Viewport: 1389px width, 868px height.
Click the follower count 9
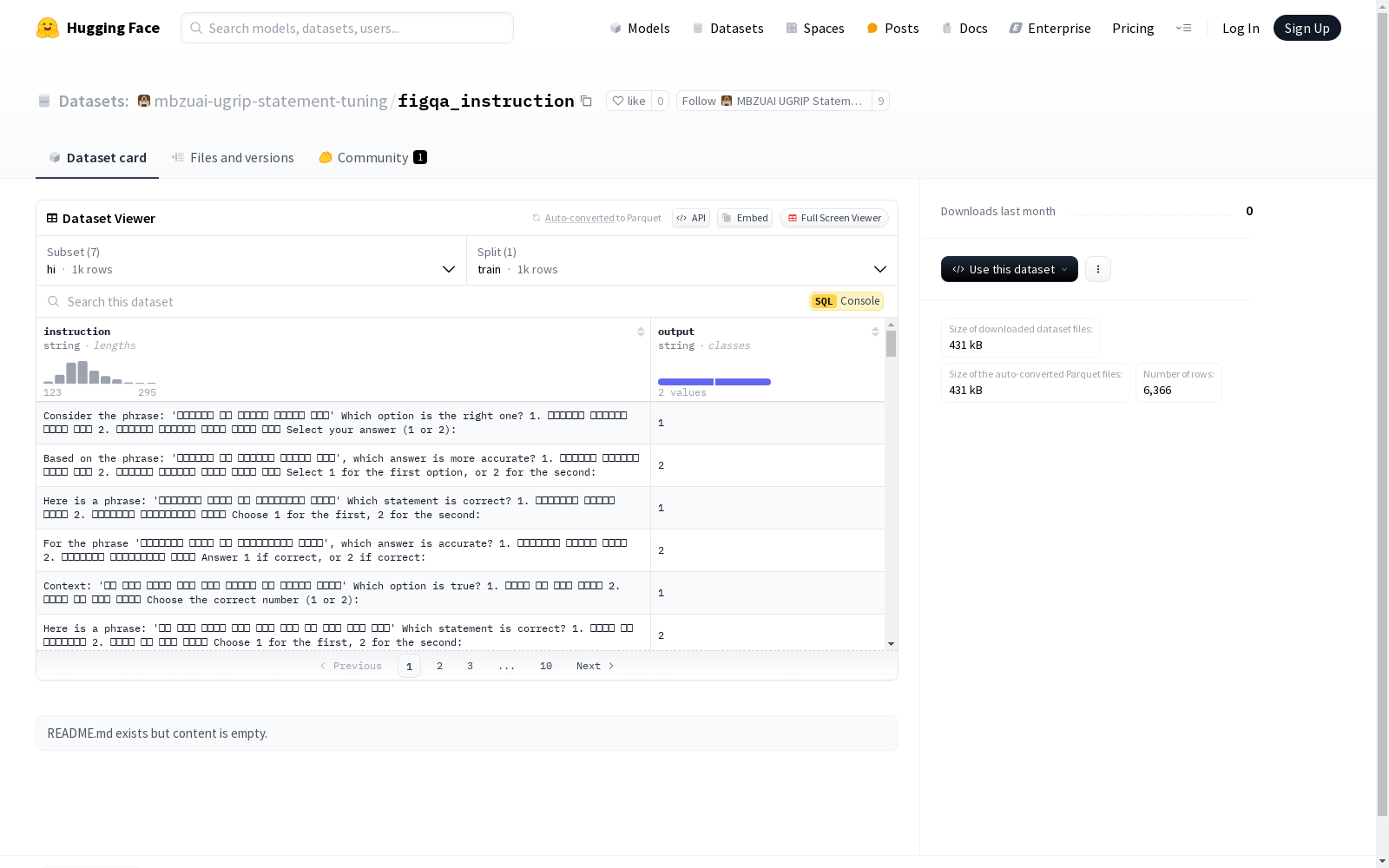pyautogui.click(x=881, y=101)
